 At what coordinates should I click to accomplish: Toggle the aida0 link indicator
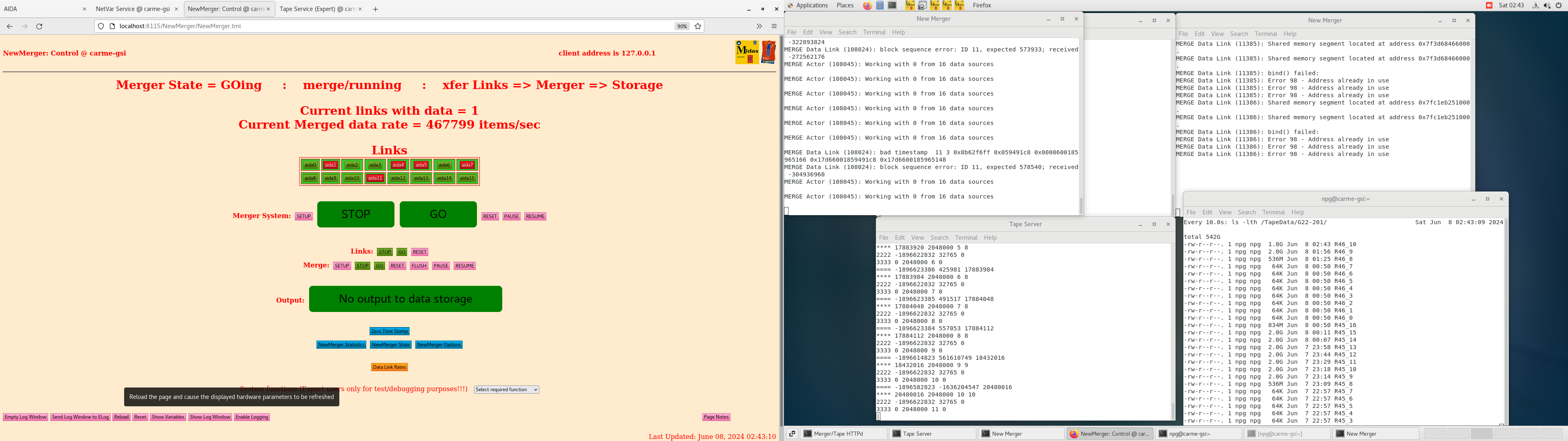[310, 165]
